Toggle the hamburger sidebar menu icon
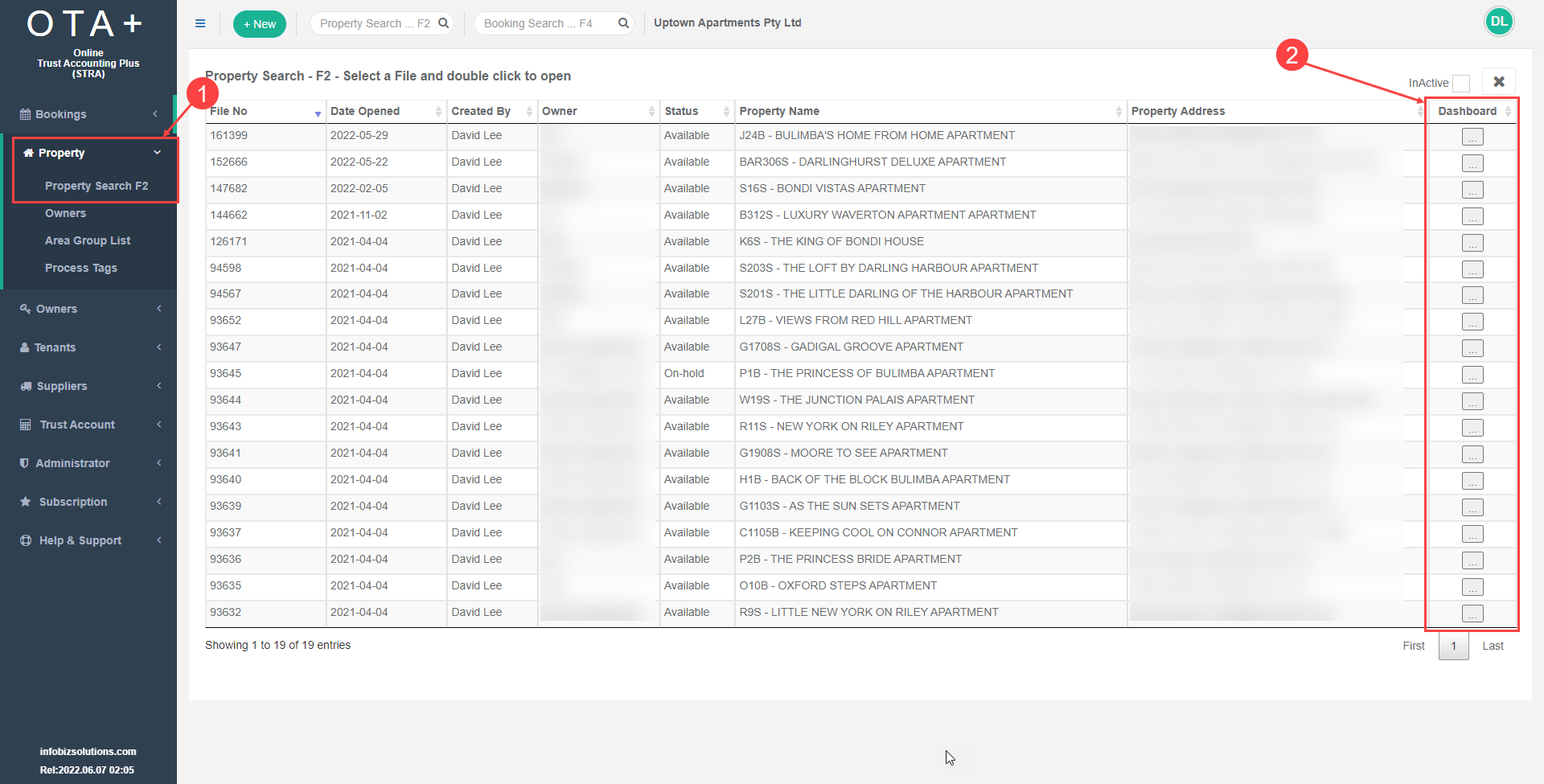This screenshot has width=1544, height=784. [x=200, y=23]
